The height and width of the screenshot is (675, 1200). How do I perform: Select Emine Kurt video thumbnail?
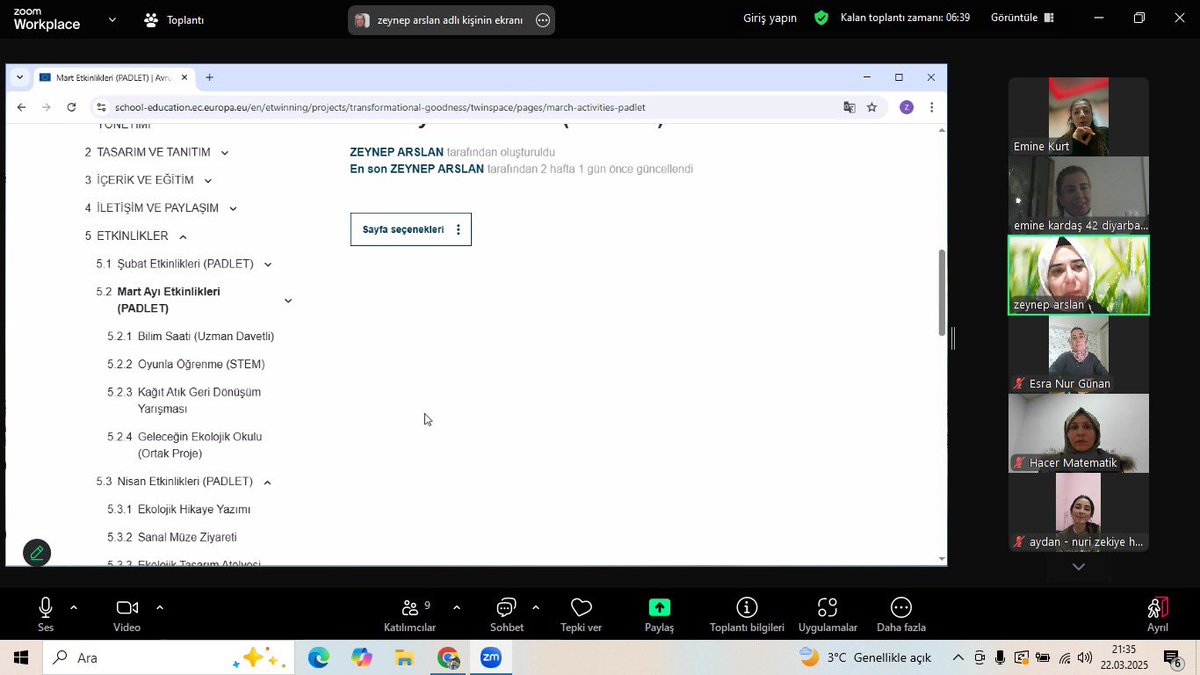1078,116
